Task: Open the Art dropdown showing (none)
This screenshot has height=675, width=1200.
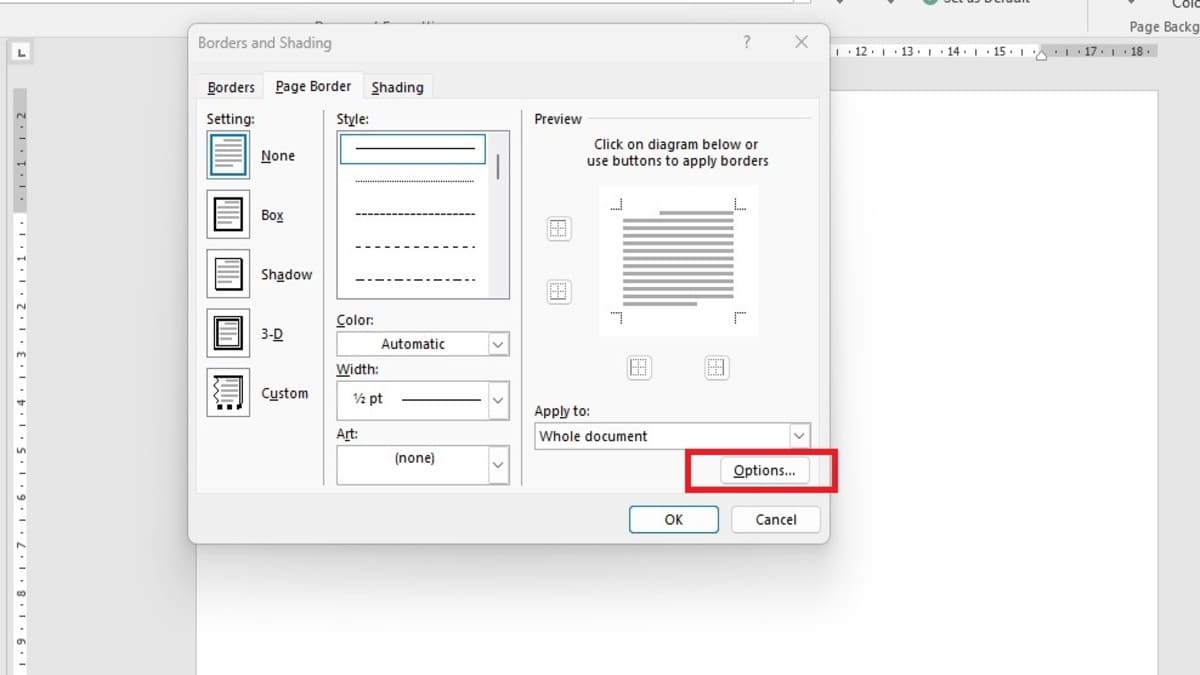Action: point(422,464)
